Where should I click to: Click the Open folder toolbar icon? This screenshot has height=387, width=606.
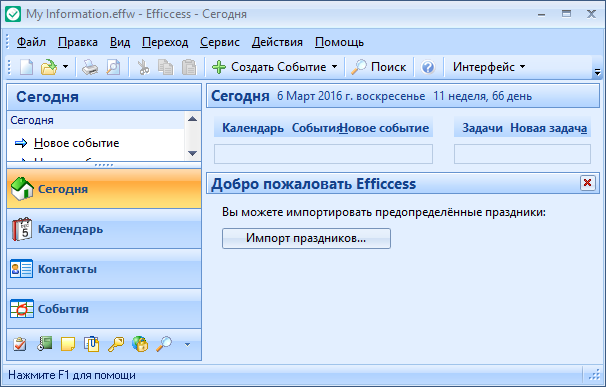click(x=49, y=67)
